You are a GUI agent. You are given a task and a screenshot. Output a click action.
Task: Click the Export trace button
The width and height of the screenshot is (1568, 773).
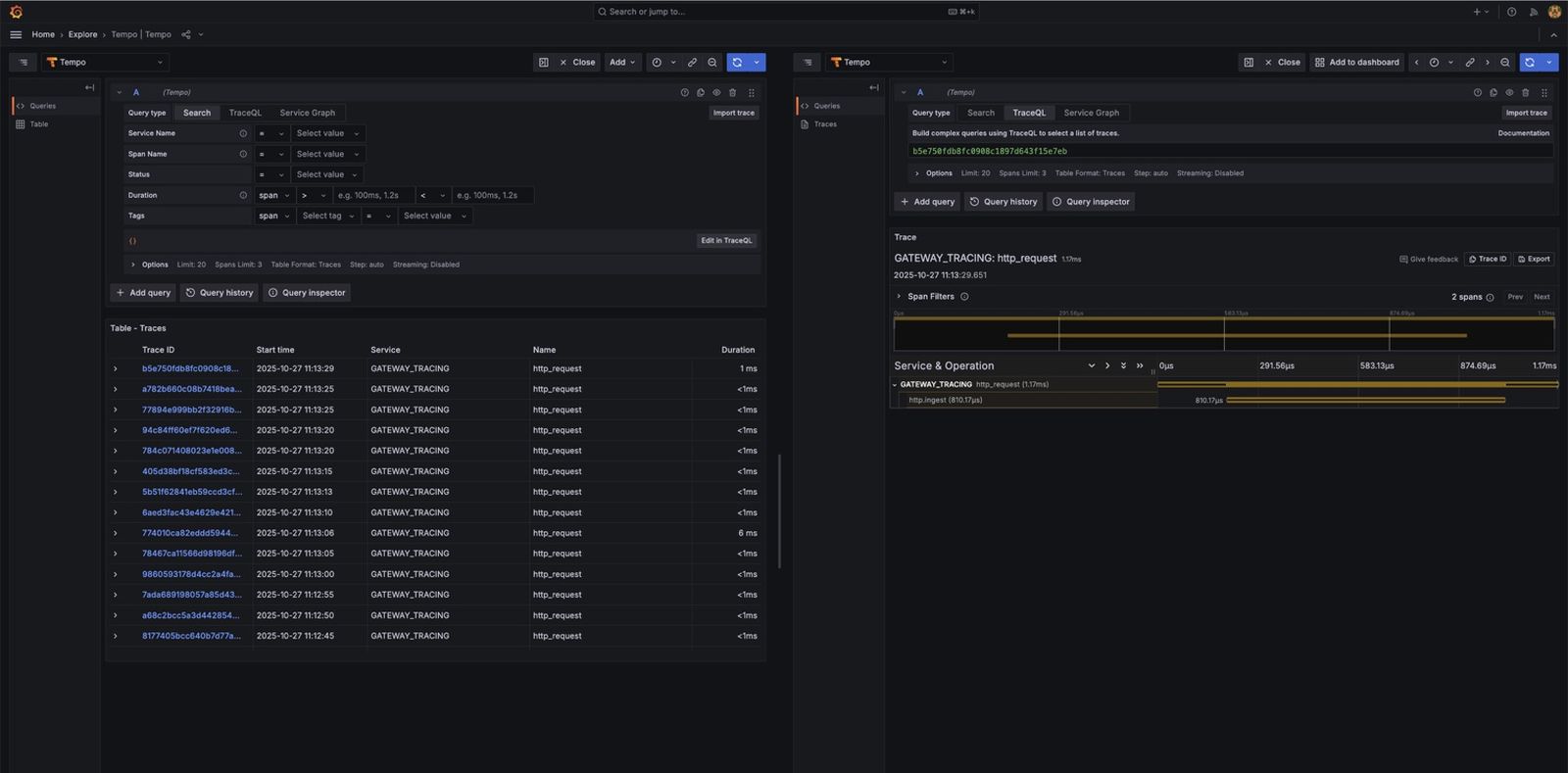pos(1534,259)
